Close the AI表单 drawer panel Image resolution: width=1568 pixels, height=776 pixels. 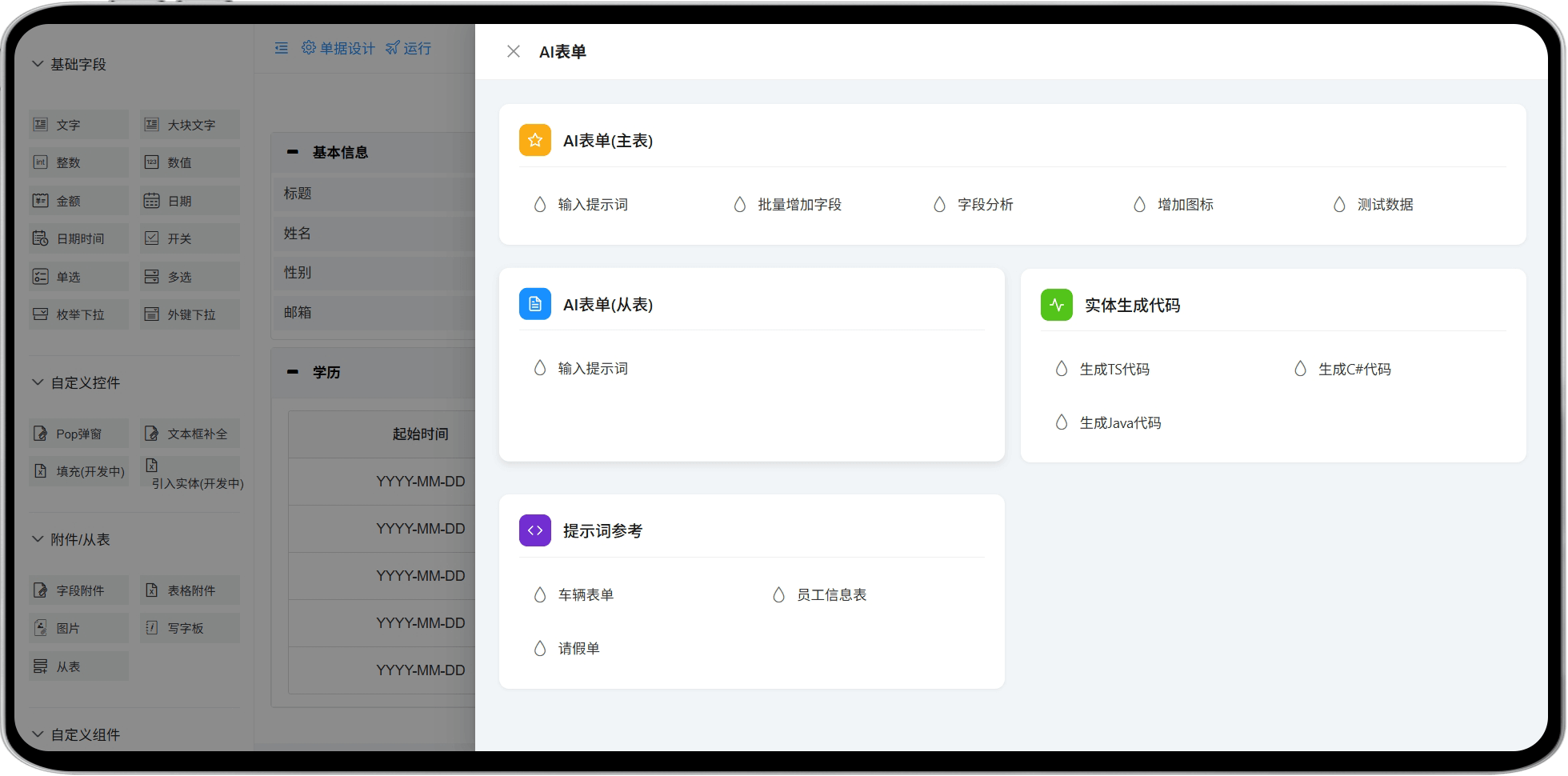[514, 51]
